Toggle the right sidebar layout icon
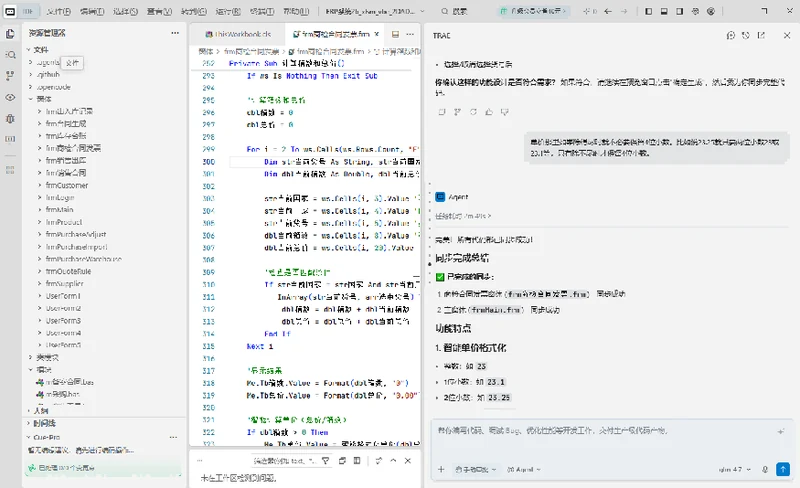Screen dimensions: 800x488 [680, 11]
